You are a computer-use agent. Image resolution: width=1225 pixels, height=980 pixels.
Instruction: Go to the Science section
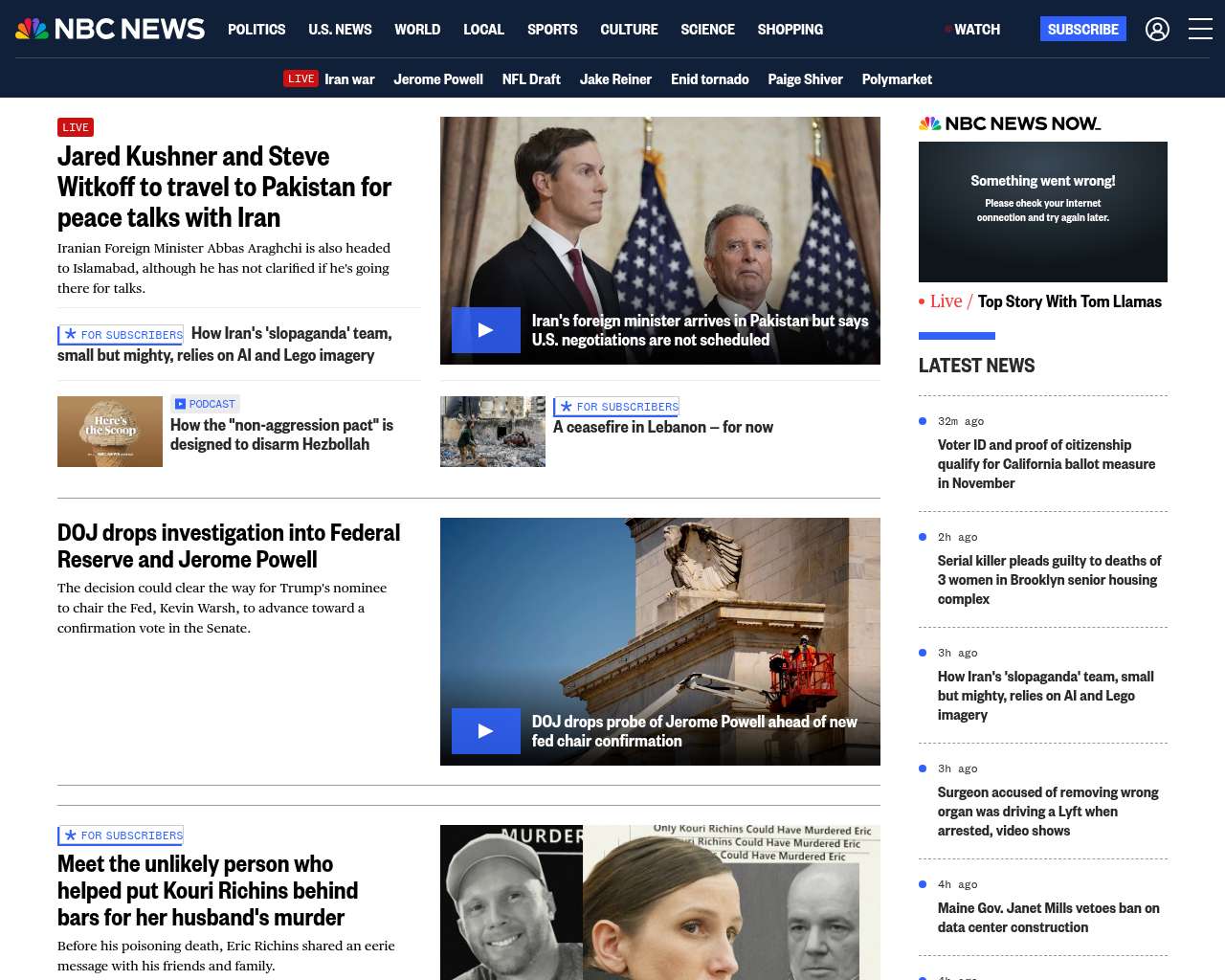pyautogui.click(x=707, y=30)
